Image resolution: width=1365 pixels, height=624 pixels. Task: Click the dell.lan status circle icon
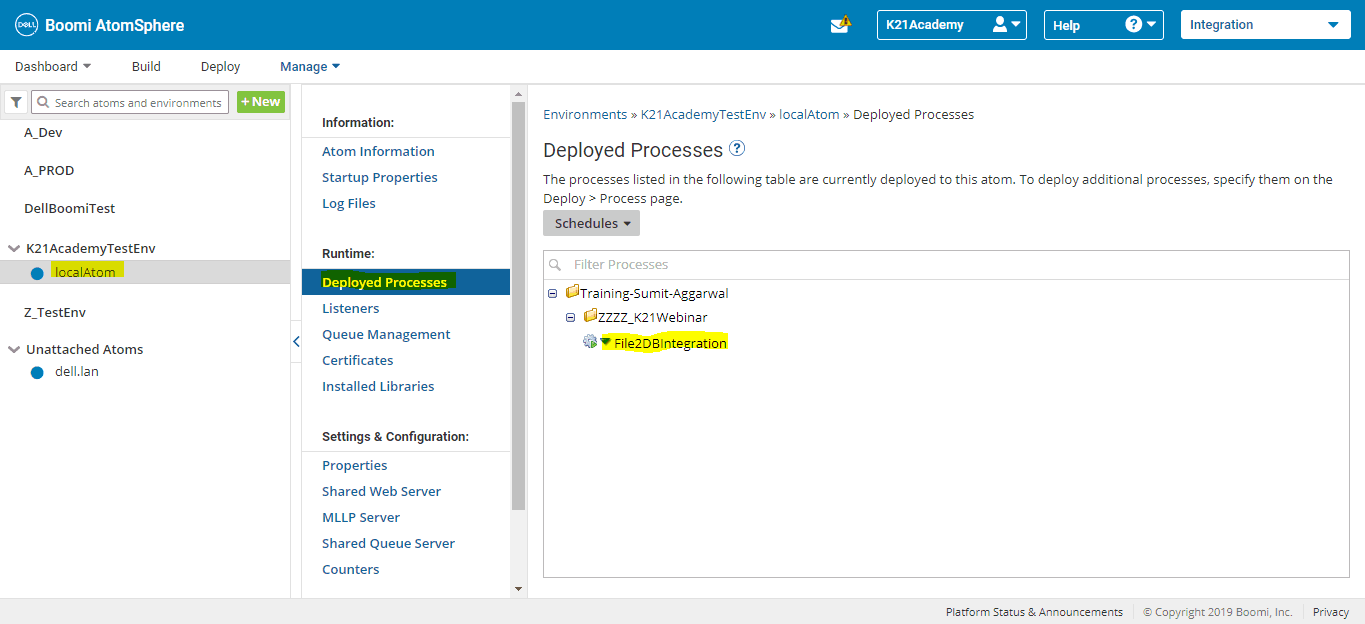click(x=37, y=372)
